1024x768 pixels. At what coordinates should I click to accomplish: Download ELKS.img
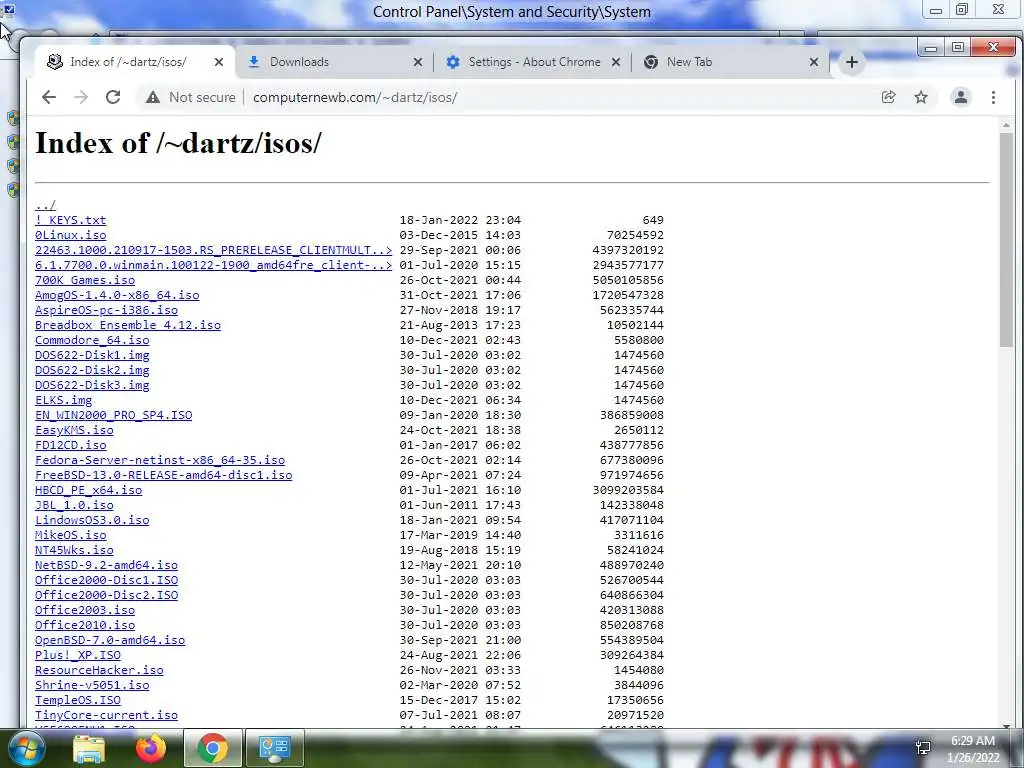tap(63, 400)
